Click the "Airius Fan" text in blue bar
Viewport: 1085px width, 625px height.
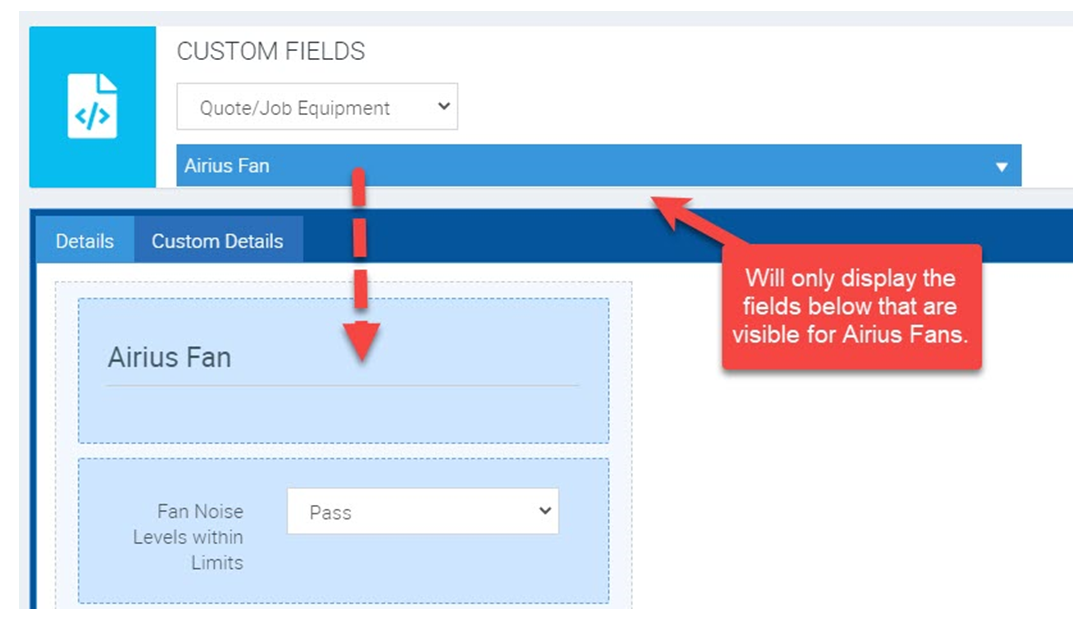coord(227,166)
